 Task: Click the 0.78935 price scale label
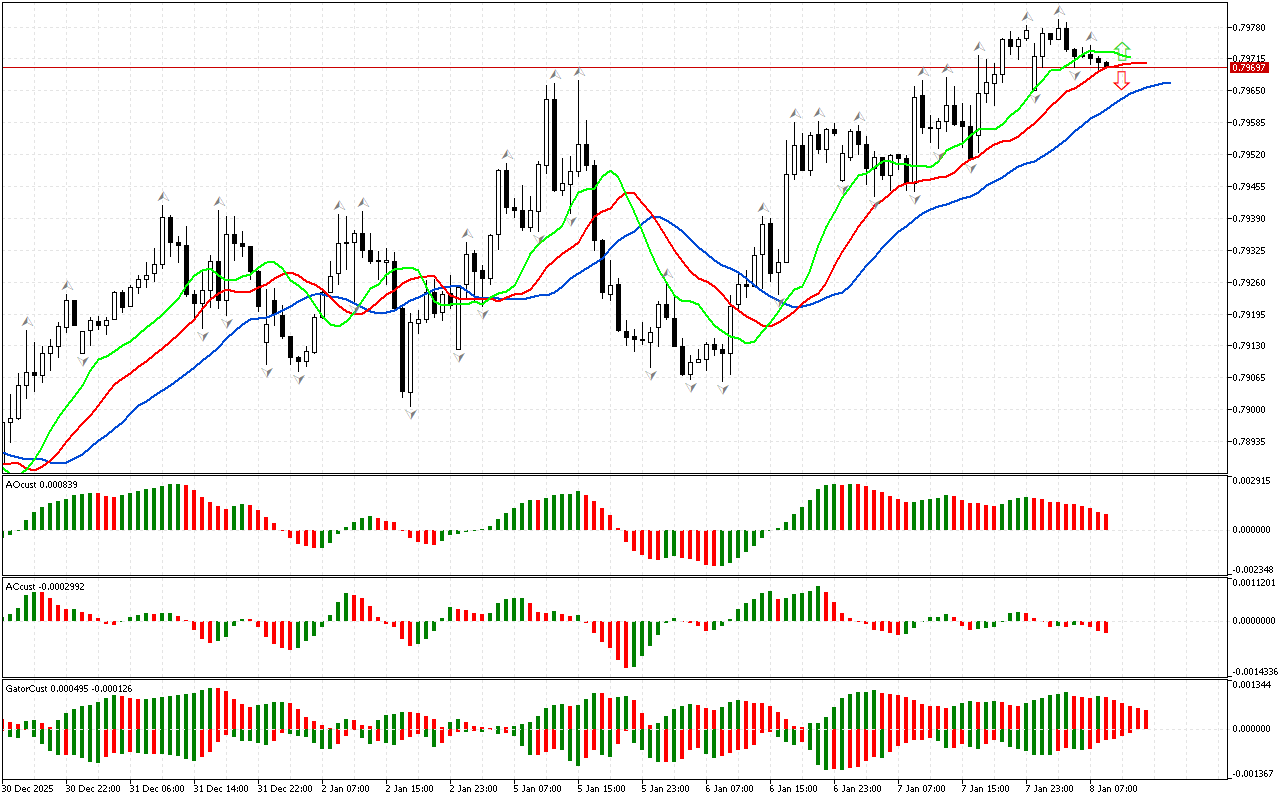[1253, 442]
